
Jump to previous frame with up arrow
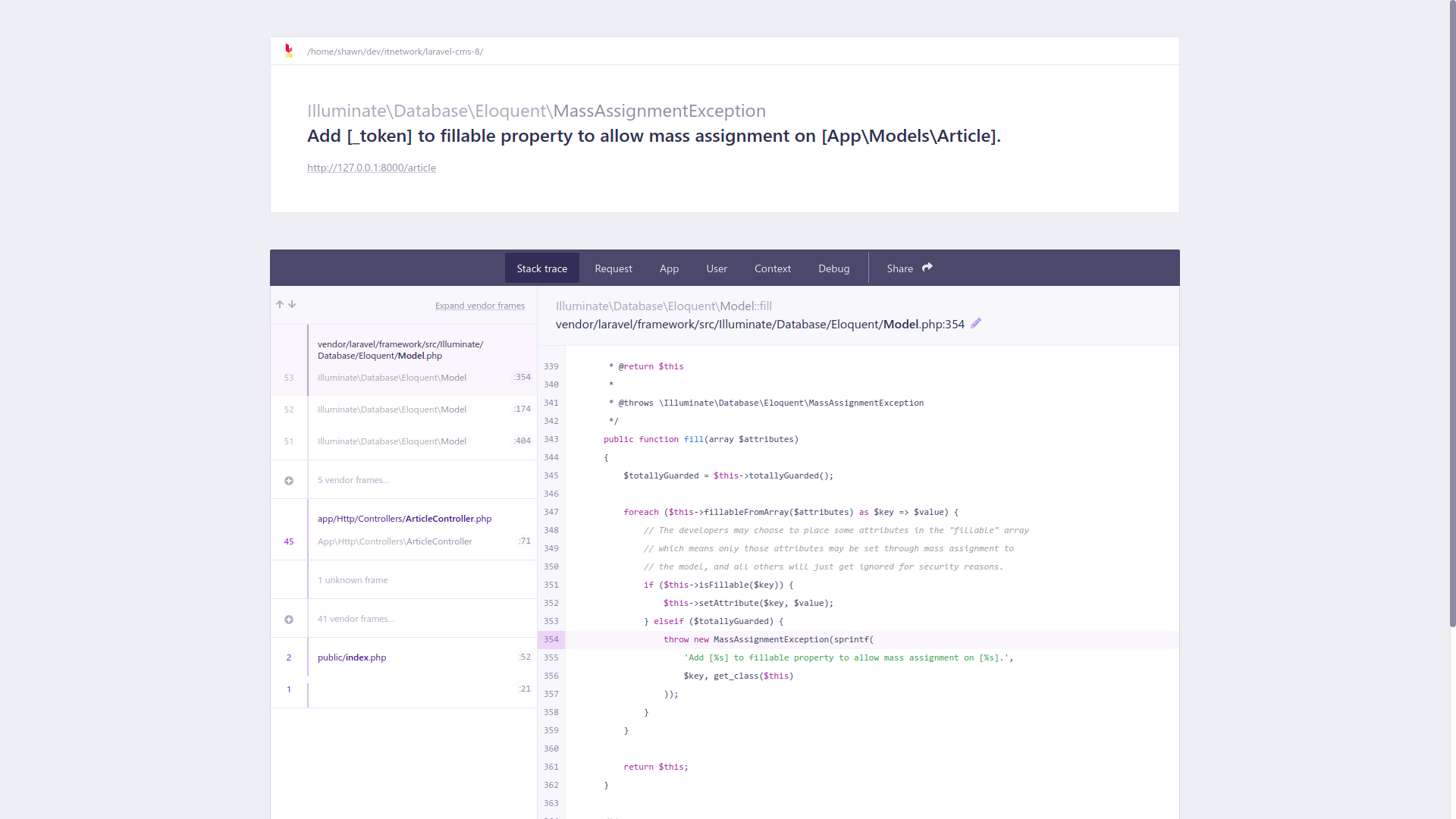pos(280,304)
